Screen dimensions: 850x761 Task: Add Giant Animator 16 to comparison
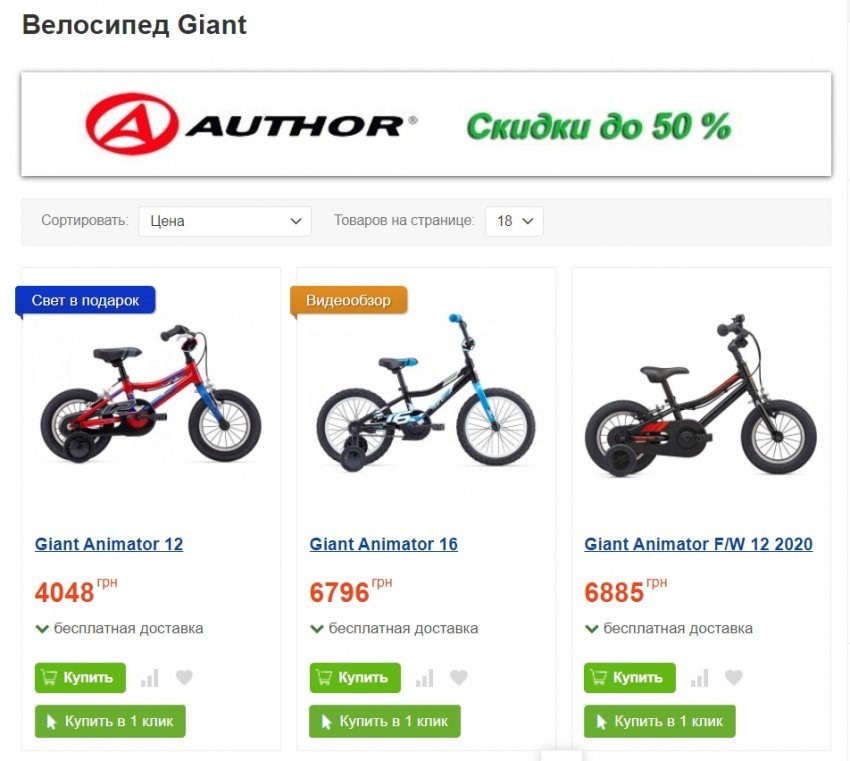(x=424, y=678)
